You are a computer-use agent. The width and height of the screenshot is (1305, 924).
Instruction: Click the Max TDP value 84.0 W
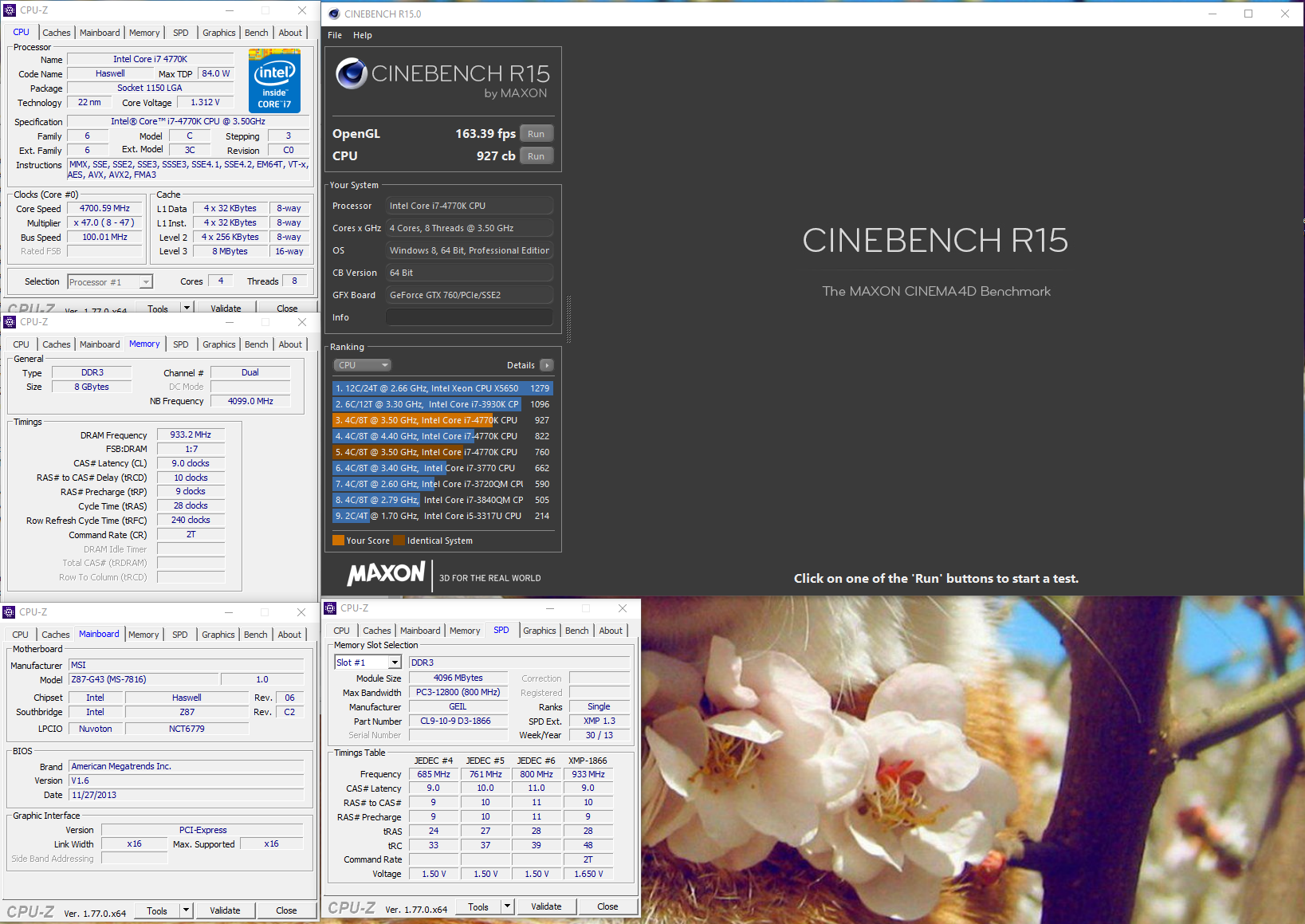215,73
